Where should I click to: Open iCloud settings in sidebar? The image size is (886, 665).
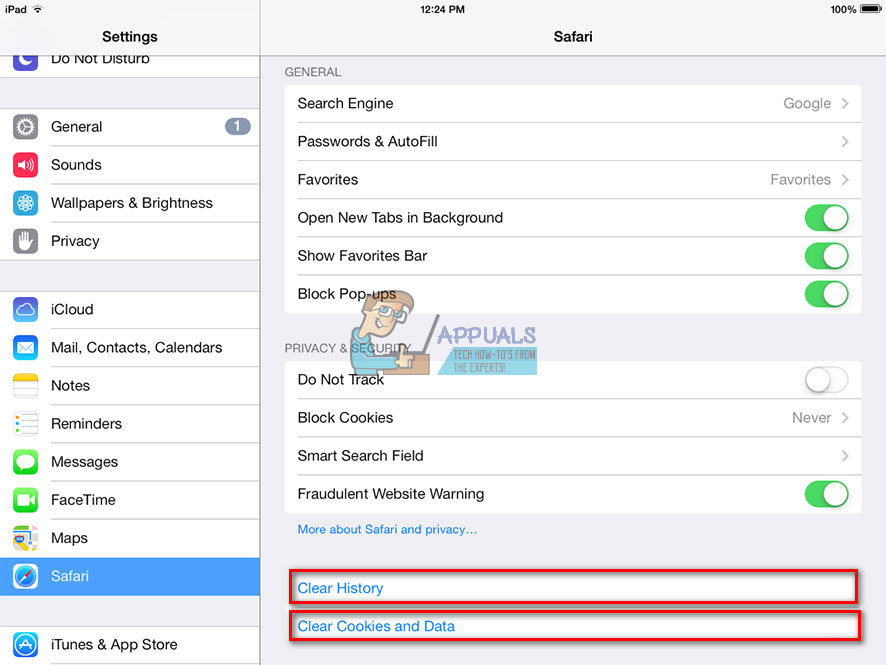pyautogui.click(x=130, y=310)
